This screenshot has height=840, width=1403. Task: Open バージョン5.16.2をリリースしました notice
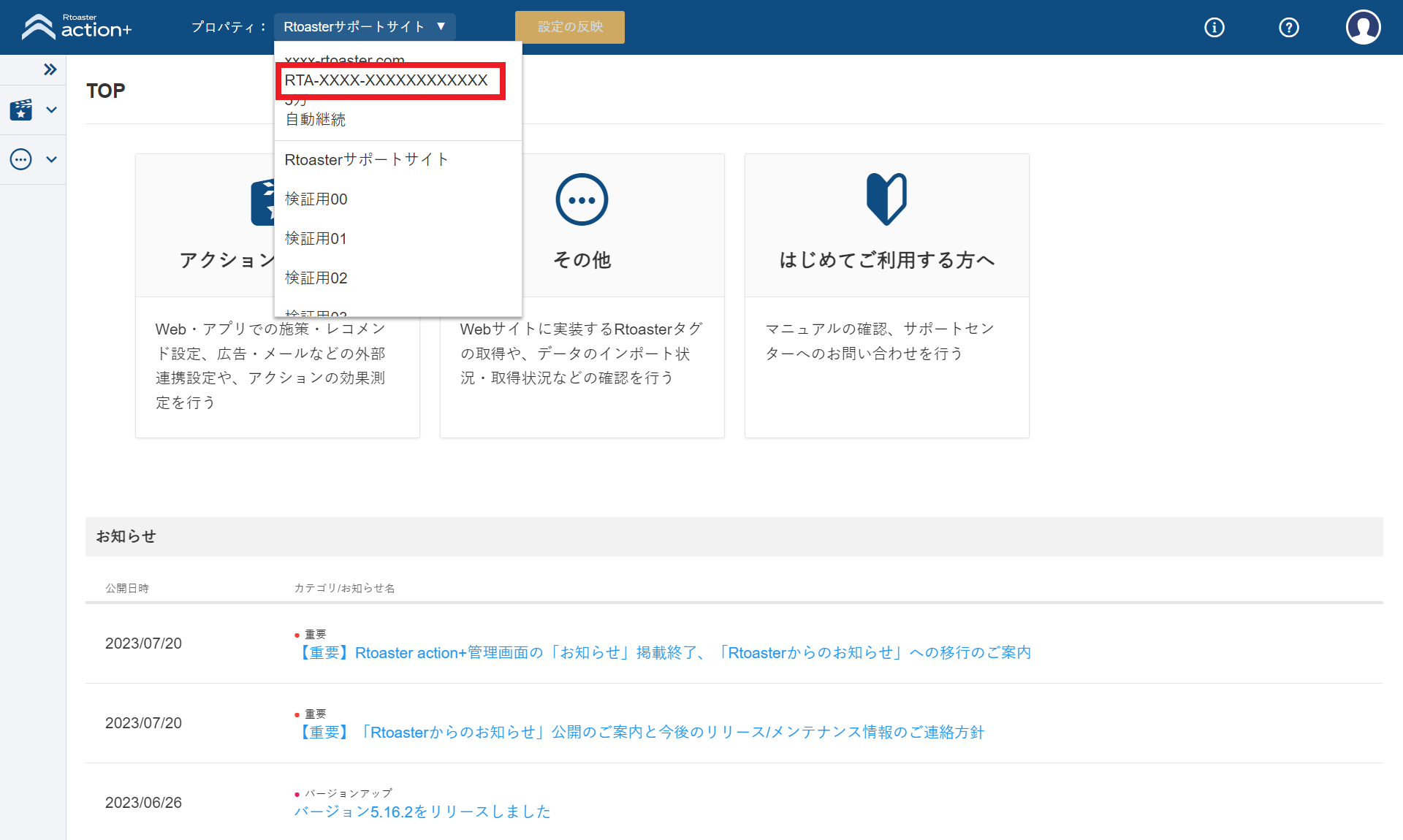click(x=422, y=812)
